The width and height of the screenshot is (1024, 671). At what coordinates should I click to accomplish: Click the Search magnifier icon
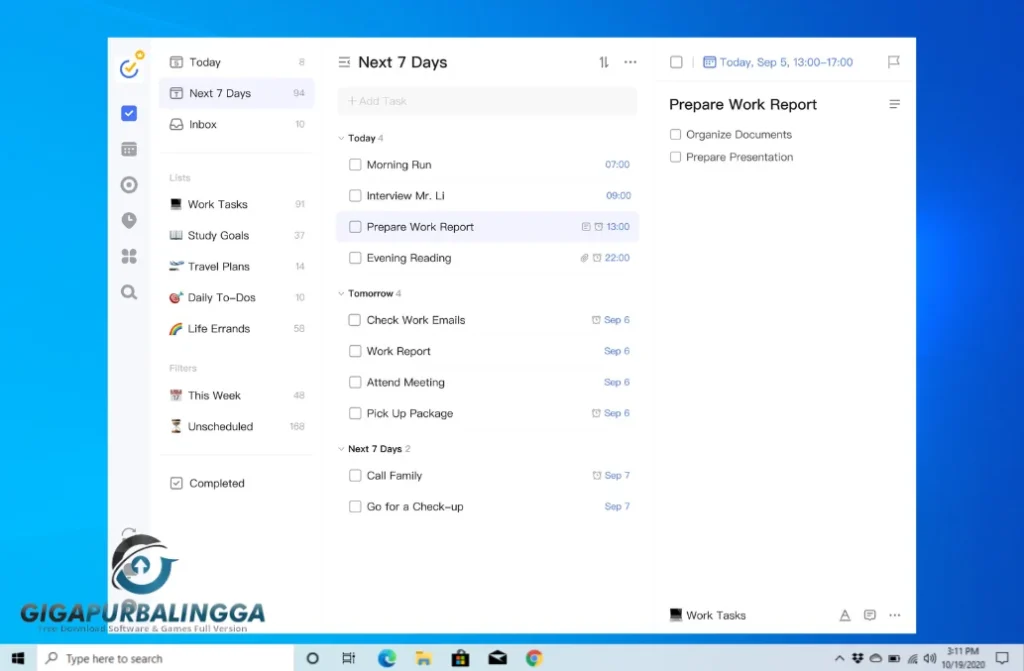pos(129,292)
